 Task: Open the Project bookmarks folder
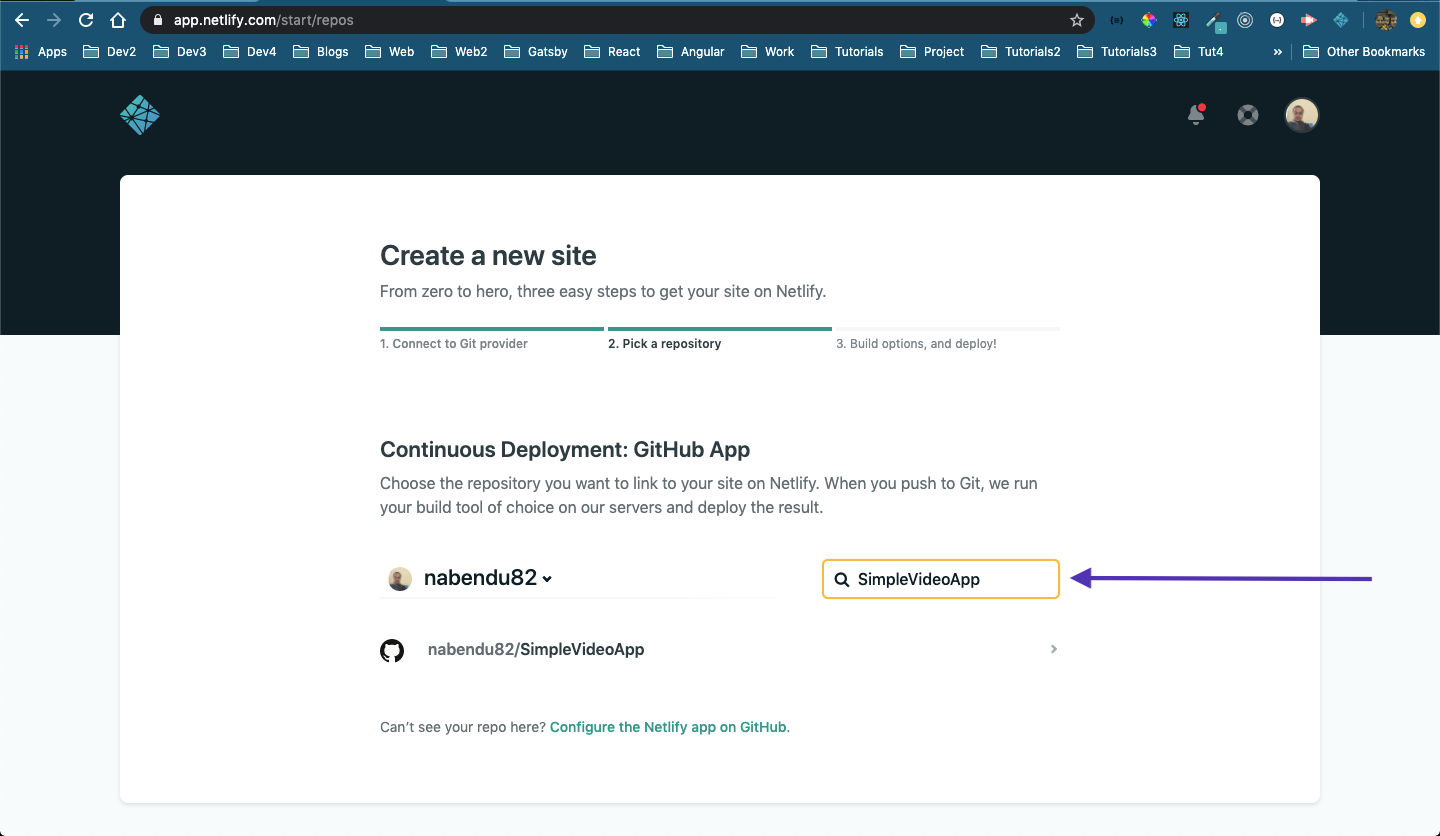[x=932, y=52]
